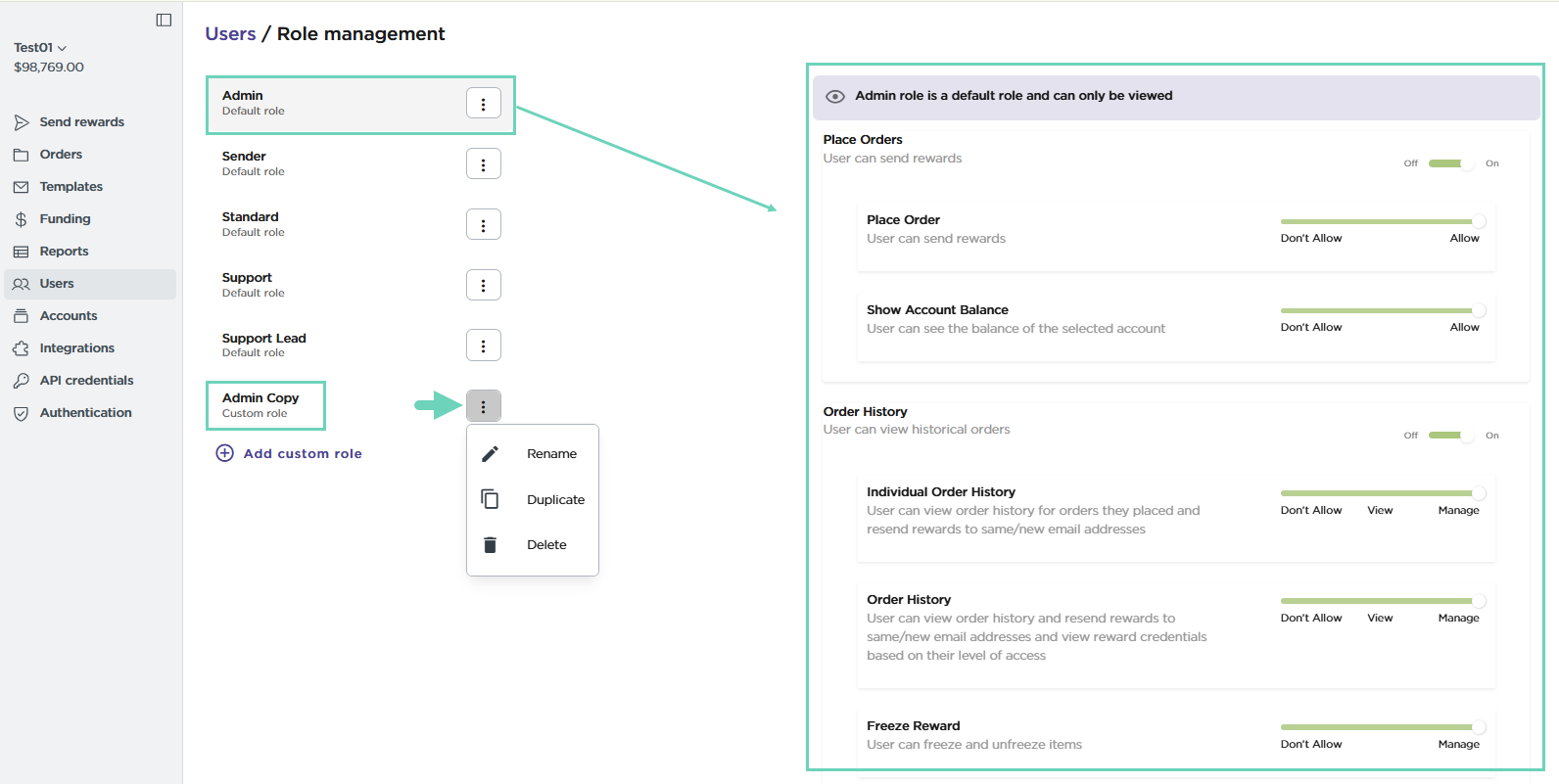Click the Funding dollar icon

21,219
